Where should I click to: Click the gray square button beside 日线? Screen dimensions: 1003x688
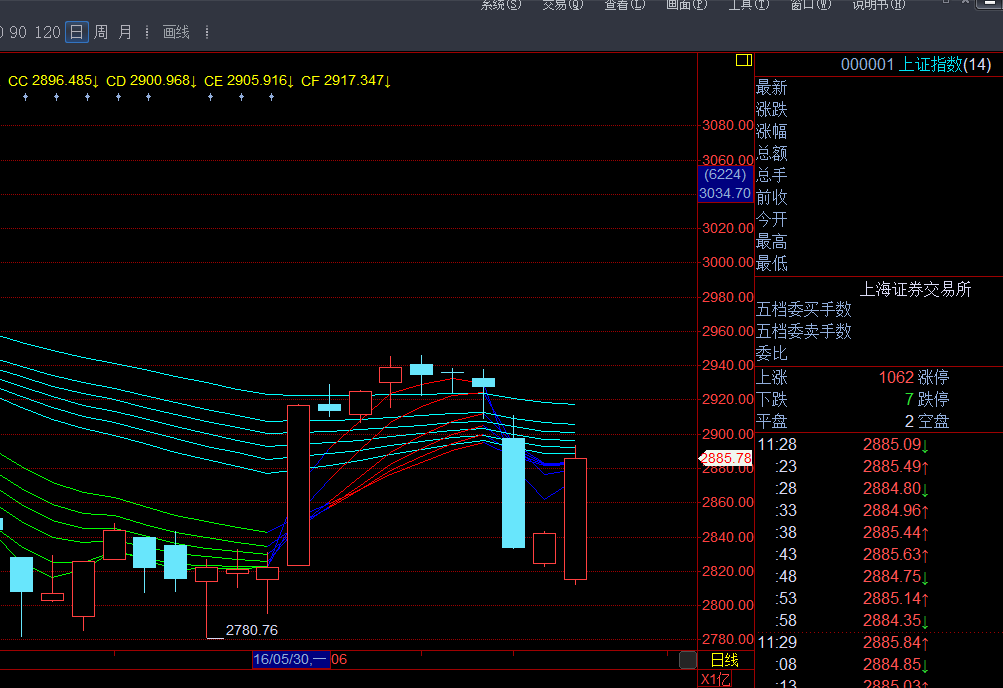click(687, 660)
